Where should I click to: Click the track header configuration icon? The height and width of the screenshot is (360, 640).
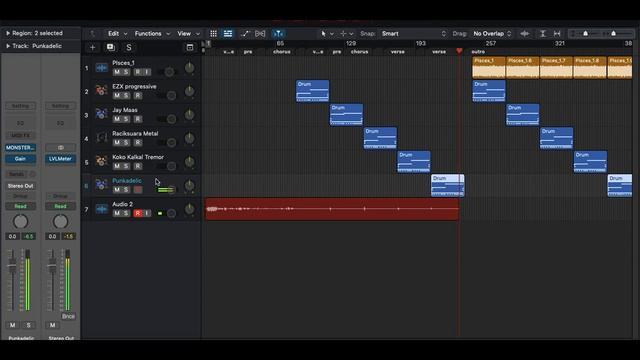[x=190, y=47]
